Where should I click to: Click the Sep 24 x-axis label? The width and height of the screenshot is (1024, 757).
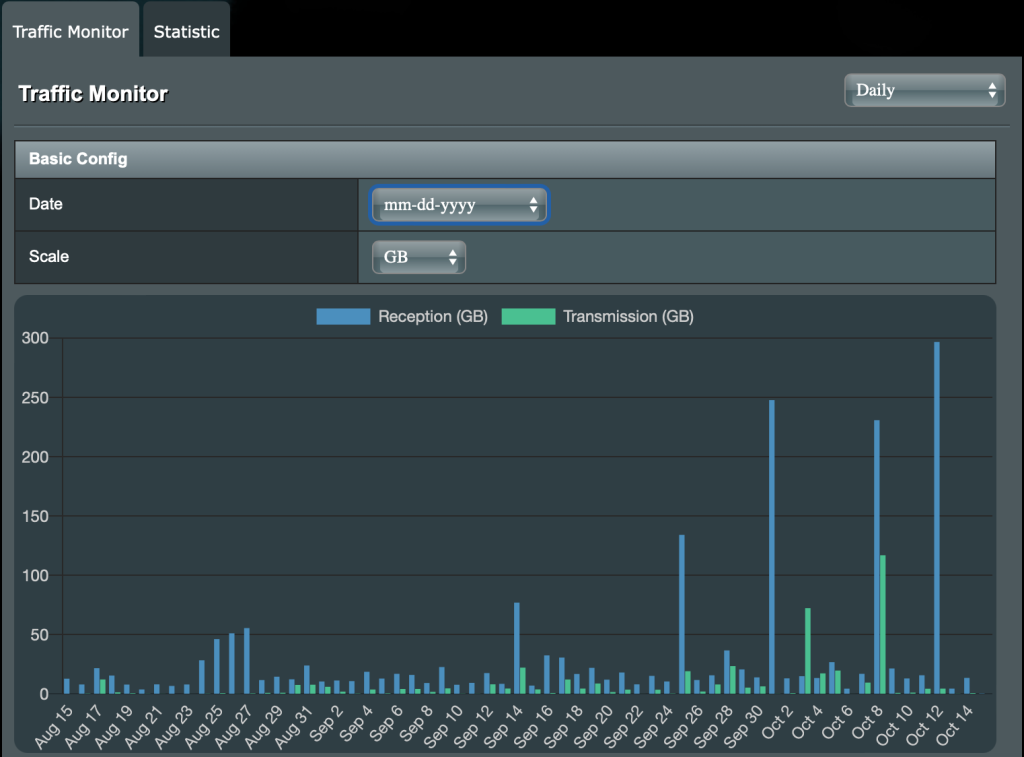[x=654, y=726]
